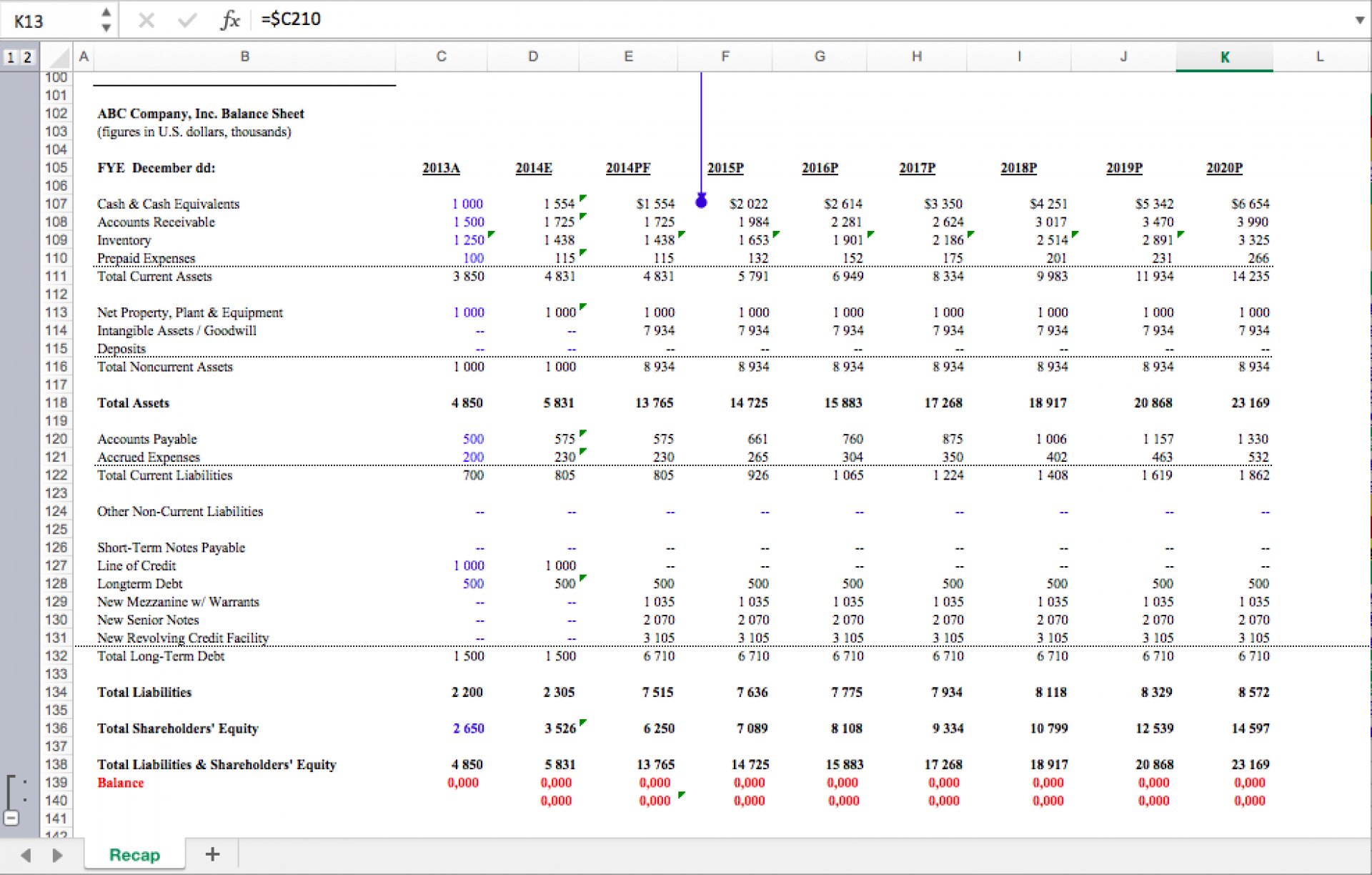Select the red Balance label
The height and width of the screenshot is (875, 1372).
pos(120,783)
